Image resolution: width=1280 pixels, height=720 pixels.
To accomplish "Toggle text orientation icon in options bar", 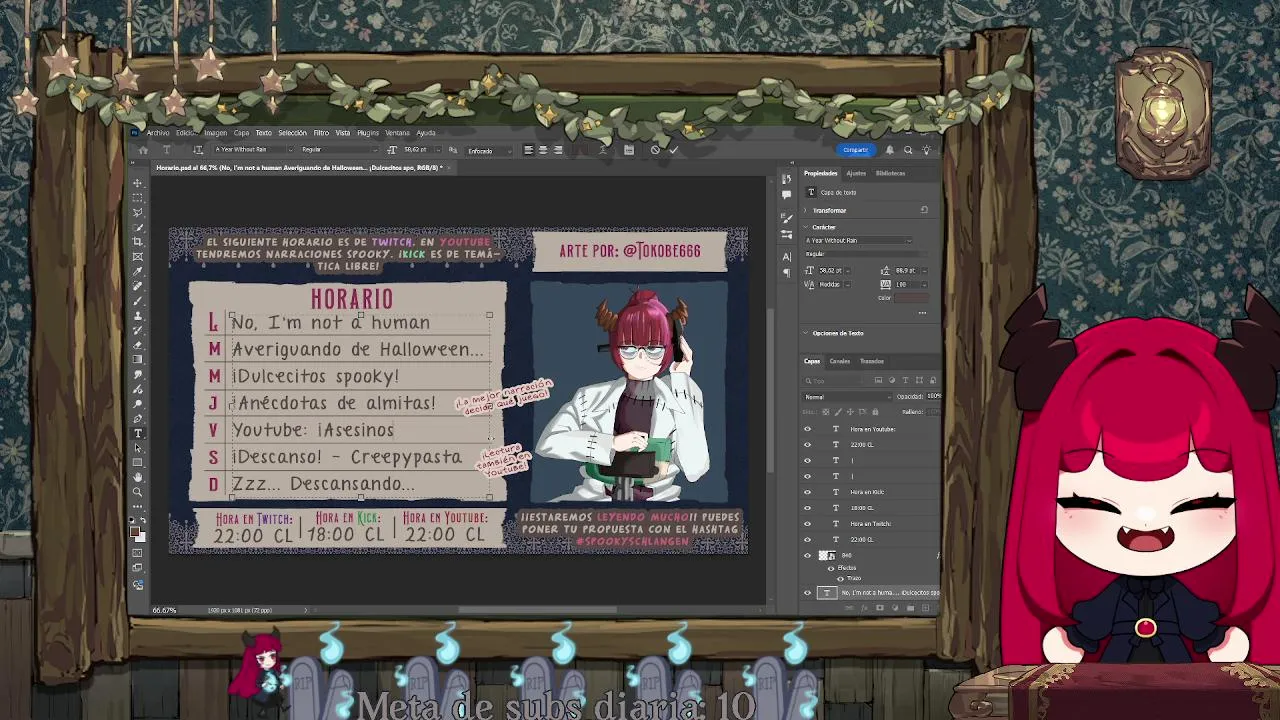I will tap(198, 150).
